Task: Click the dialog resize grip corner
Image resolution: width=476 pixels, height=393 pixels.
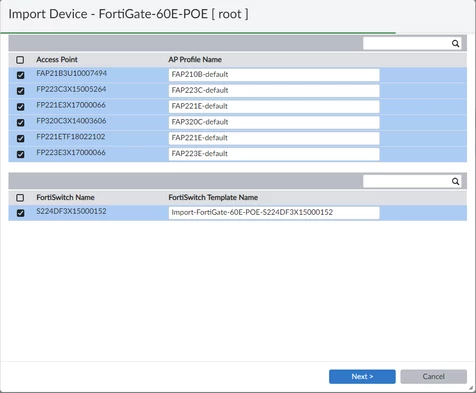Action: coord(471,388)
